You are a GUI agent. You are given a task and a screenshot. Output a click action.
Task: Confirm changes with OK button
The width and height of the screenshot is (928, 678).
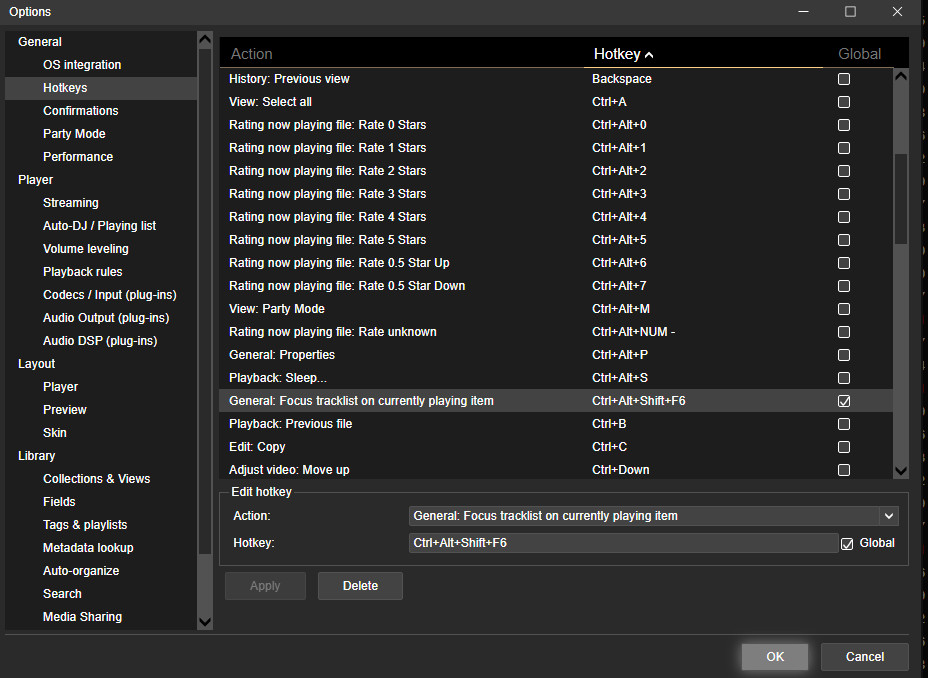click(x=775, y=657)
